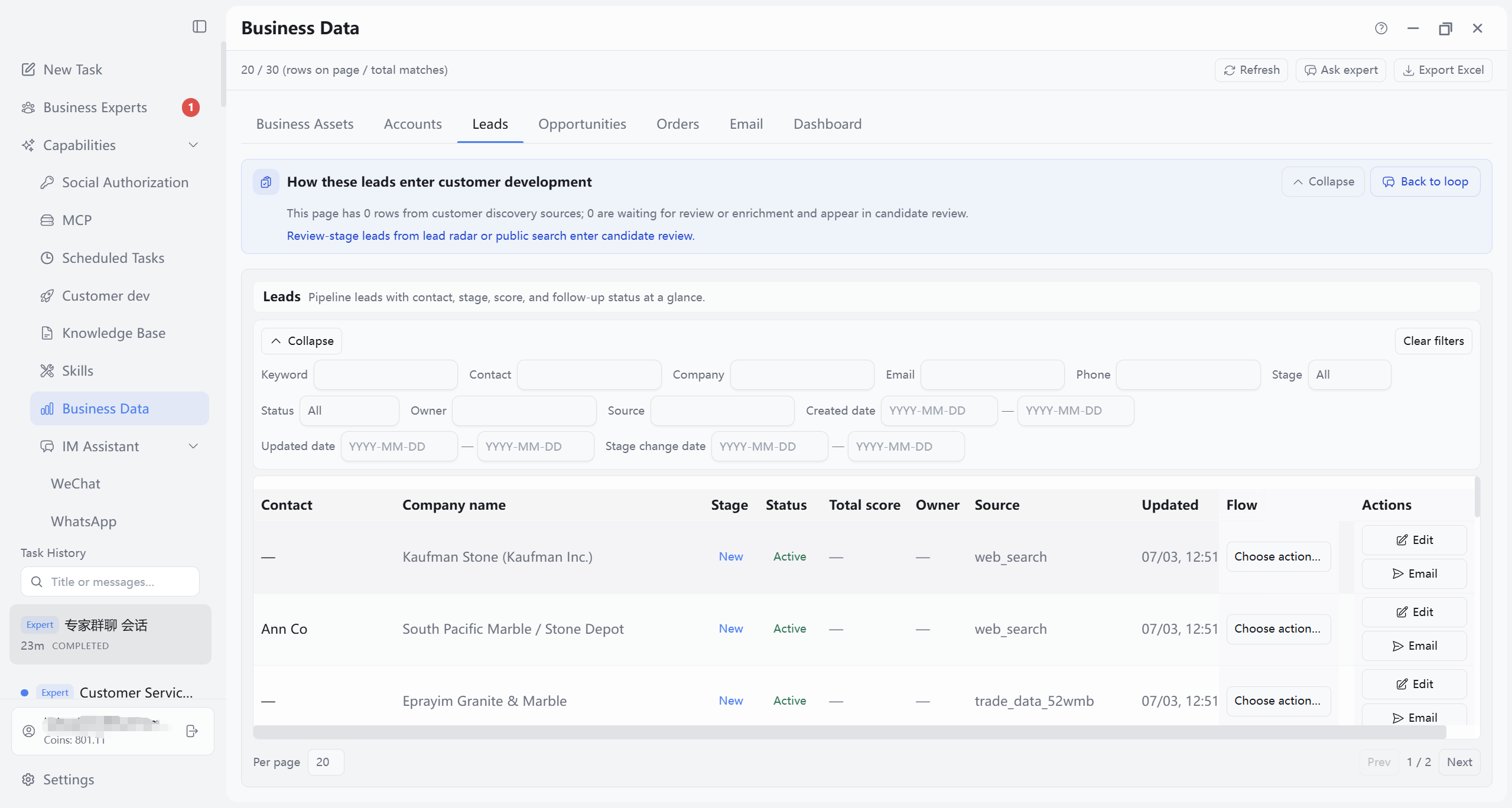The image size is (1512, 808).
Task: Email the South Pacific Marble lead
Action: pyautogui.click(x=1415, y=646)
